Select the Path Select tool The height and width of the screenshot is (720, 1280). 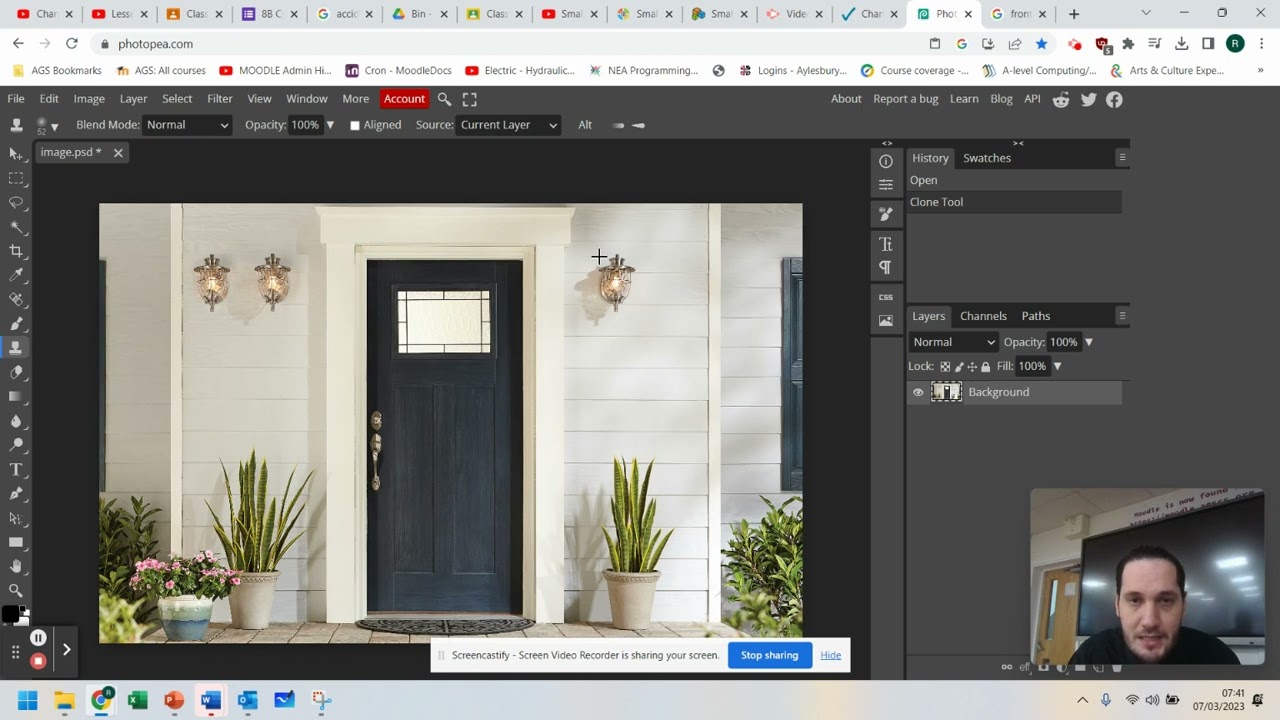(x=16, y=518)
